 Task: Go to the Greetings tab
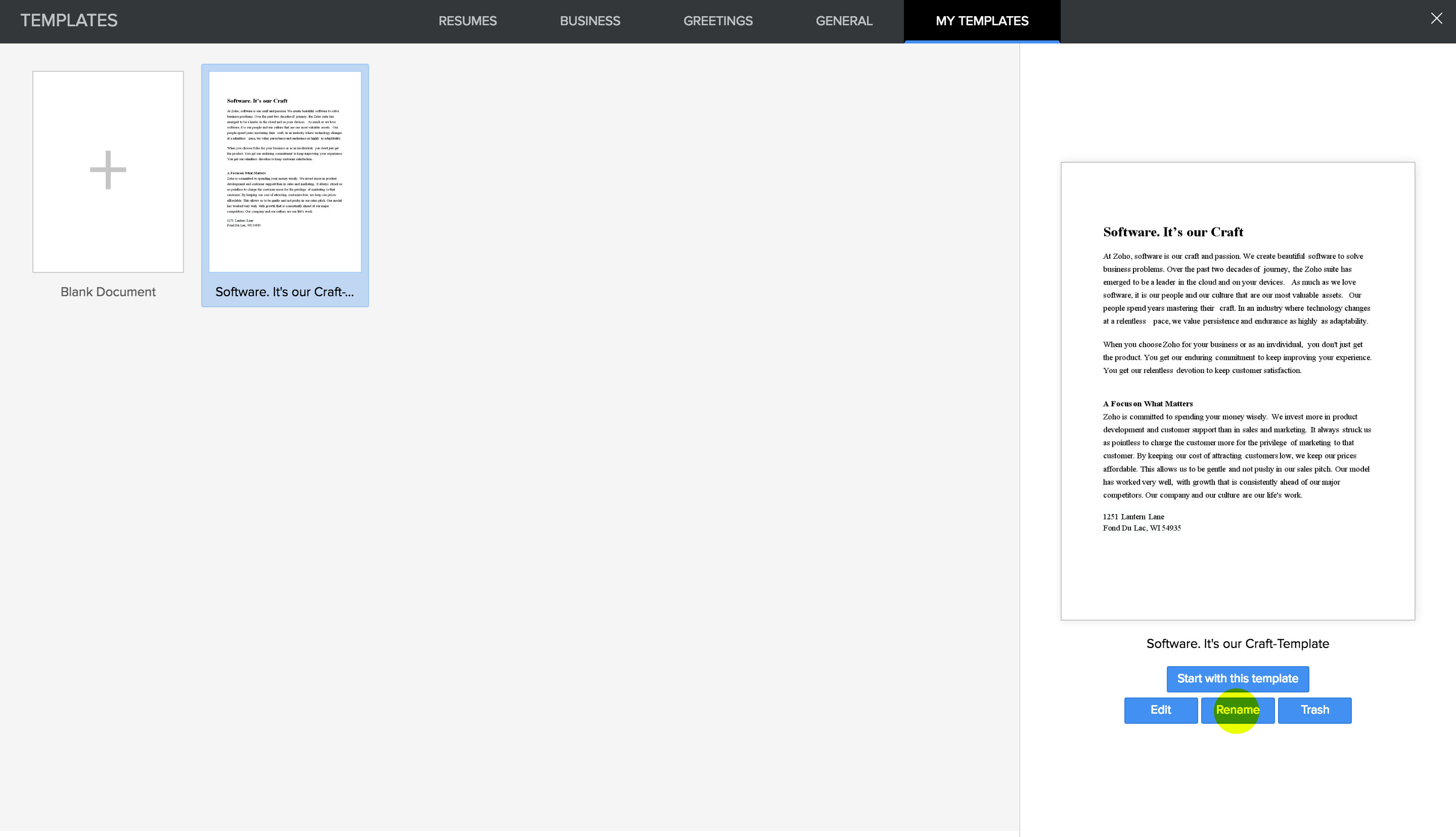tap(717, 21)
